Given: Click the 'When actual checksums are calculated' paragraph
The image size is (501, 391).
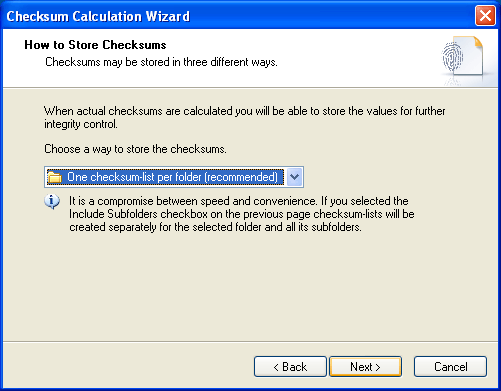Looking at the screenshot, I should (245, 111).
